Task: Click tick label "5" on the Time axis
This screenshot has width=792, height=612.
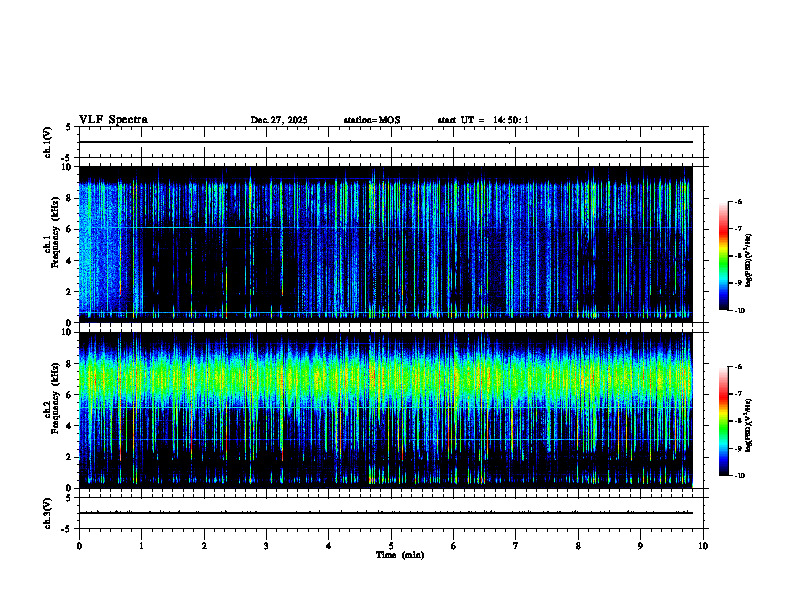Action: pos(391,546)
